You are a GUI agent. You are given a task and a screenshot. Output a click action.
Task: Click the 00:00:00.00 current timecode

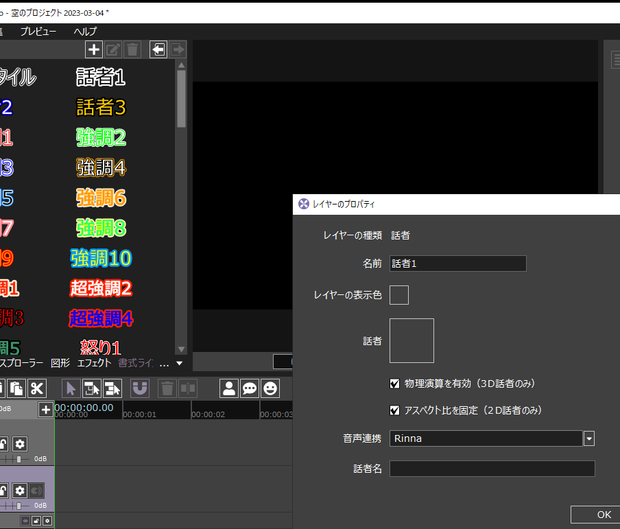[x=84, y=407]
